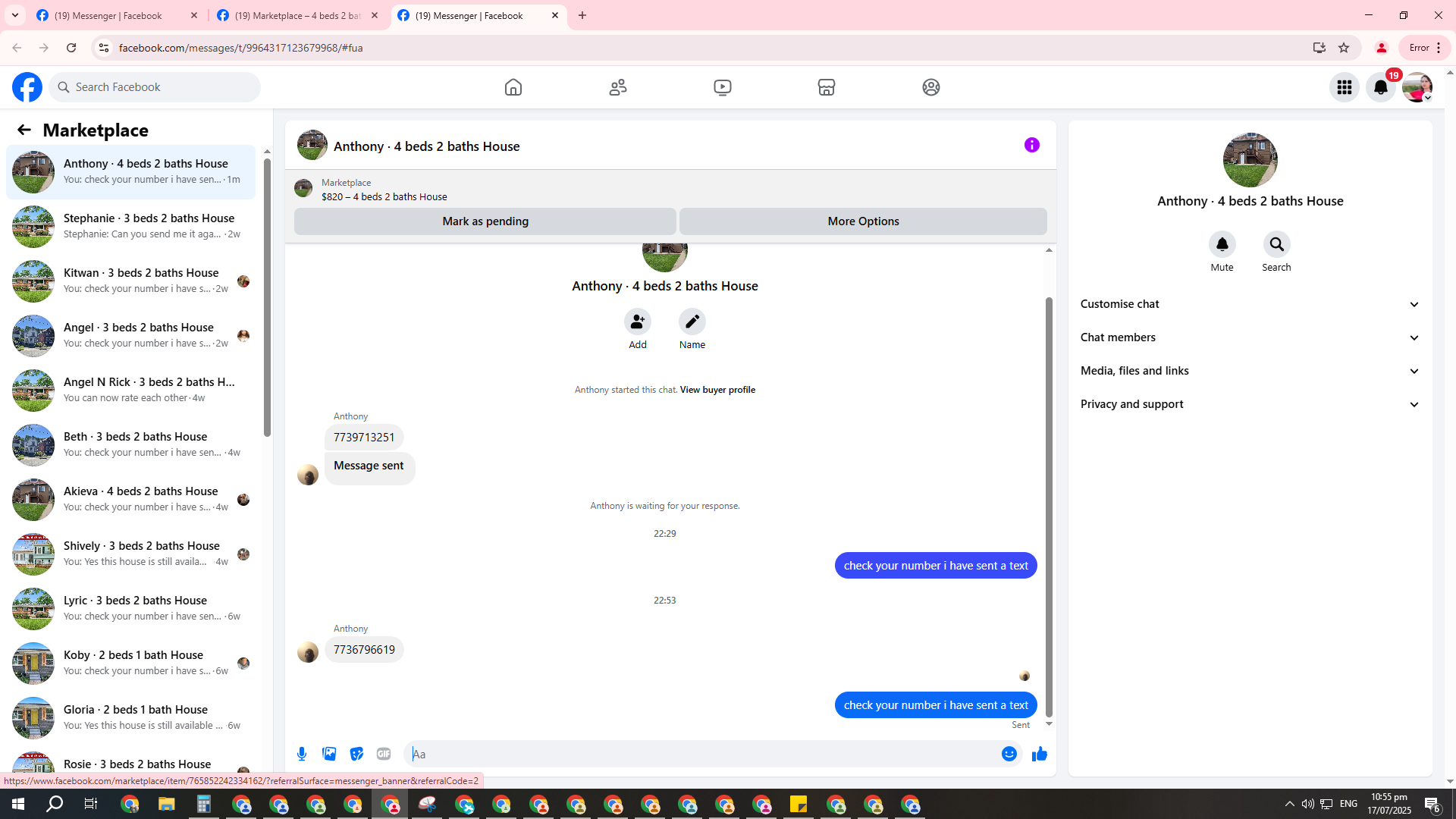Open Shively 3 beds 2 baths chat
The image size is (1456, 819).
[130, 554]
